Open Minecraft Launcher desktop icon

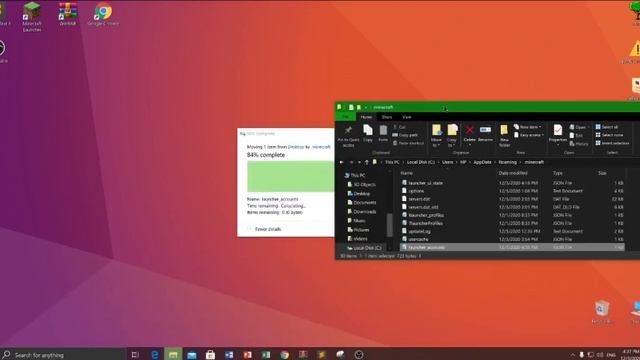[32, 16]
